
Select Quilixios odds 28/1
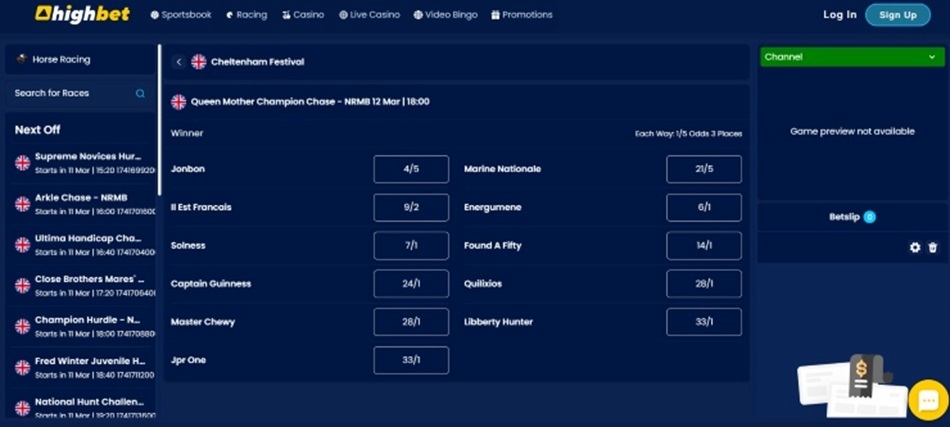(x=704, y=283)
